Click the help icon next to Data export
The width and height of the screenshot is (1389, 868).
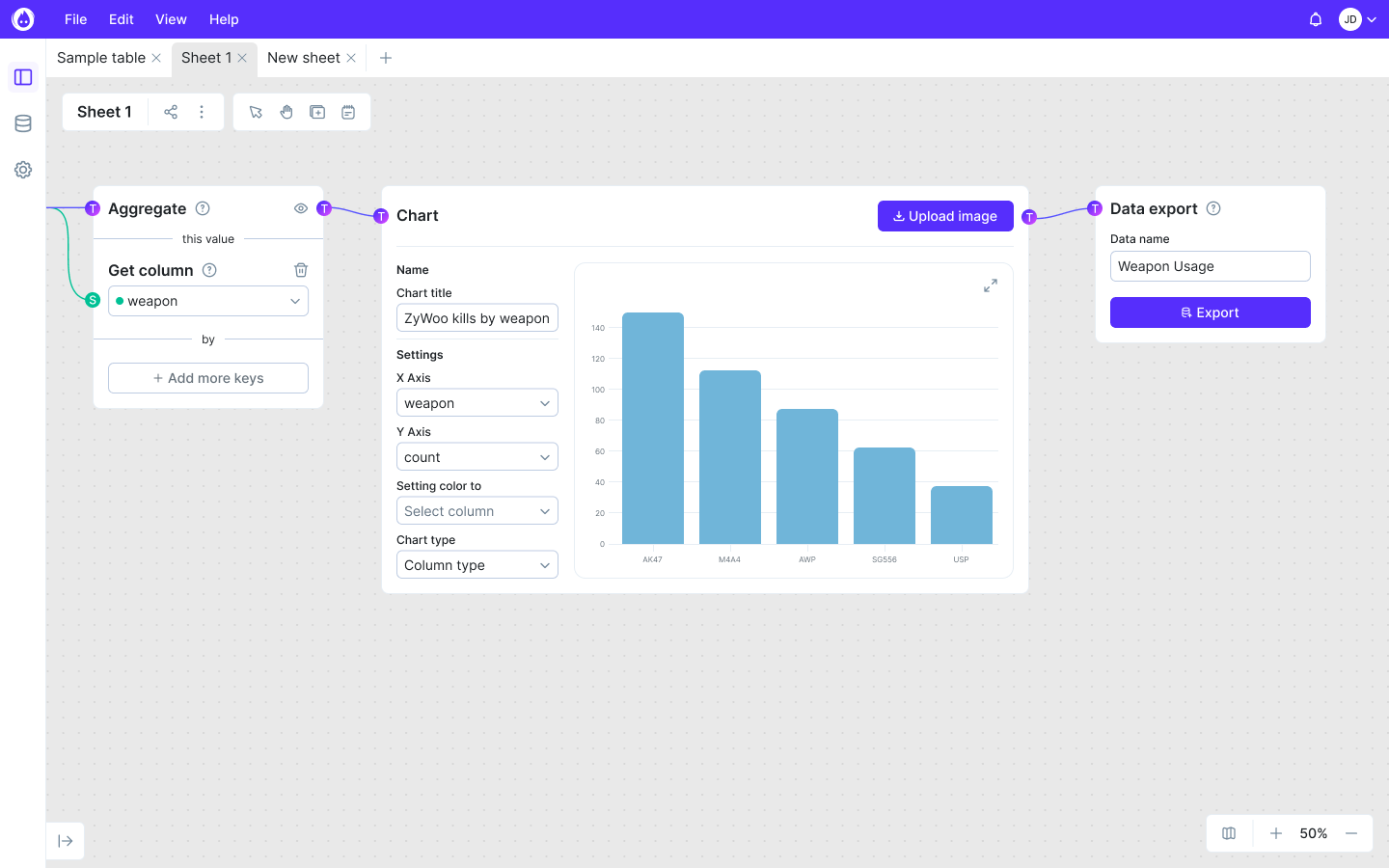click(1213, 208)
